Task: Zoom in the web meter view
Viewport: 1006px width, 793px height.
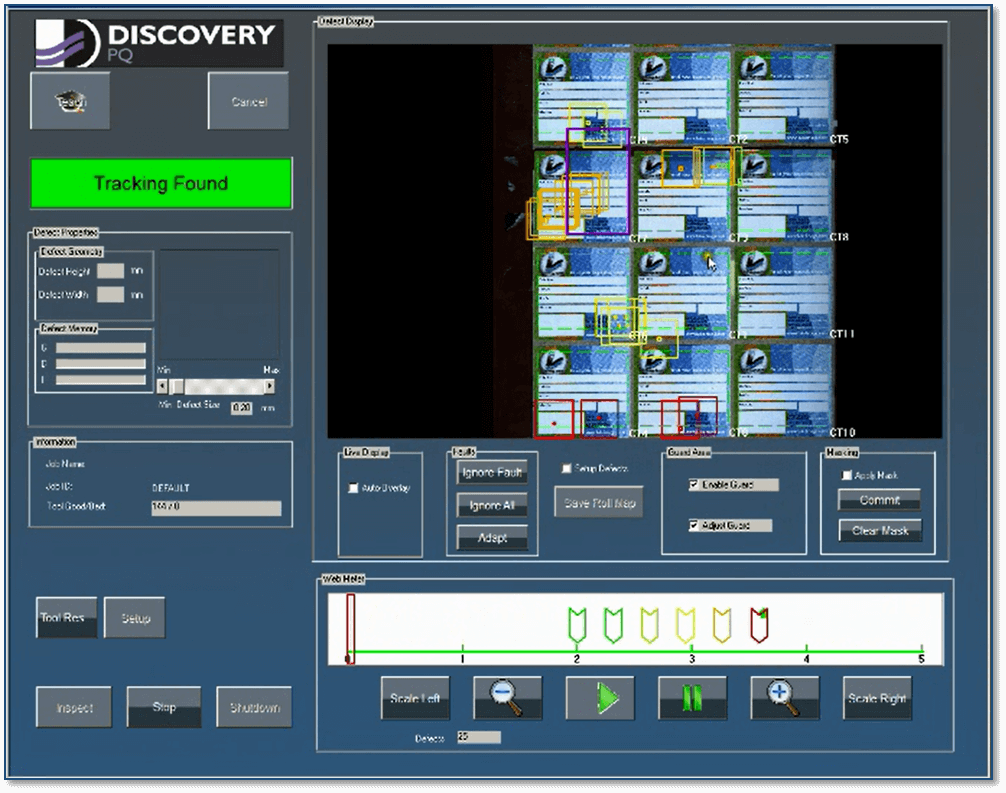Action: tap(785, 698)
